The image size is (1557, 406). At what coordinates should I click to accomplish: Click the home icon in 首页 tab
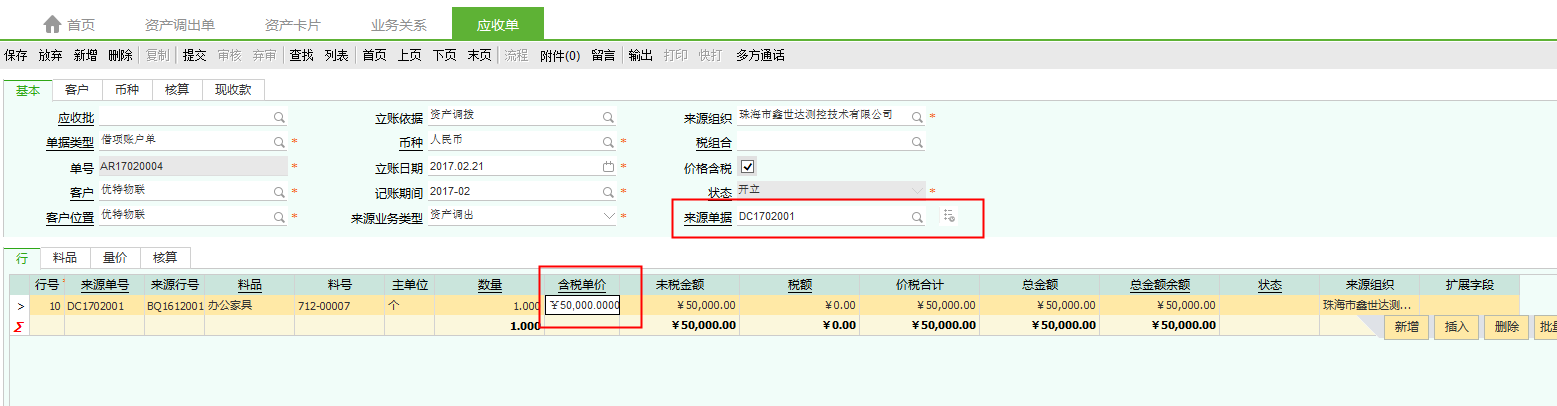point(52,24)
